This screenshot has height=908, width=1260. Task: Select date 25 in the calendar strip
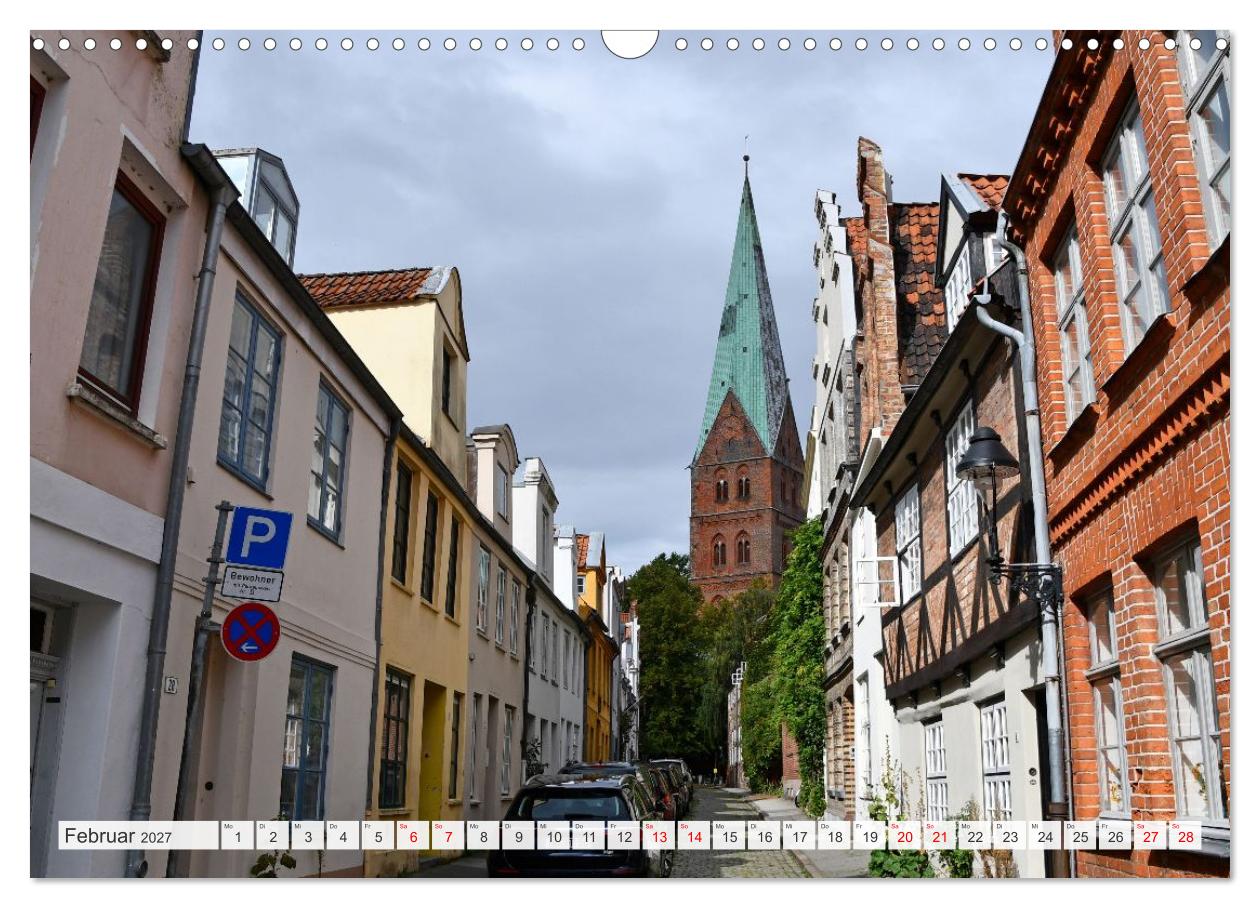1079,836
